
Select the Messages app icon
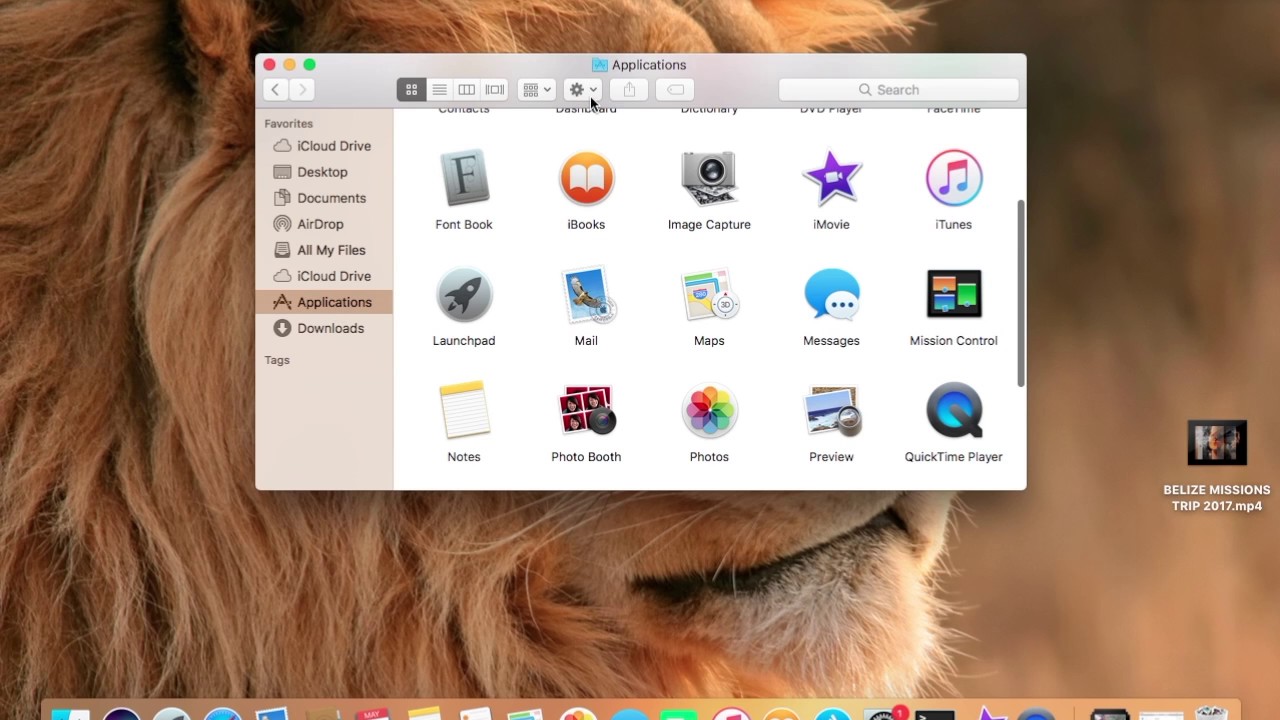831,294
